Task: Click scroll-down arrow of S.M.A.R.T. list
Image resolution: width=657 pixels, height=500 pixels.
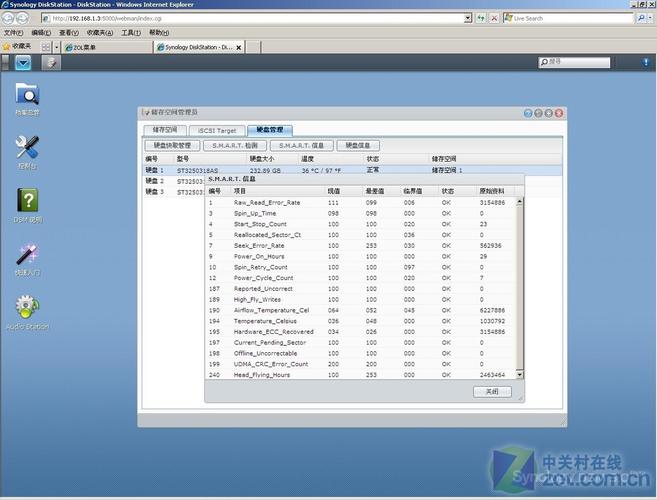Action: (x=520, y=375)
